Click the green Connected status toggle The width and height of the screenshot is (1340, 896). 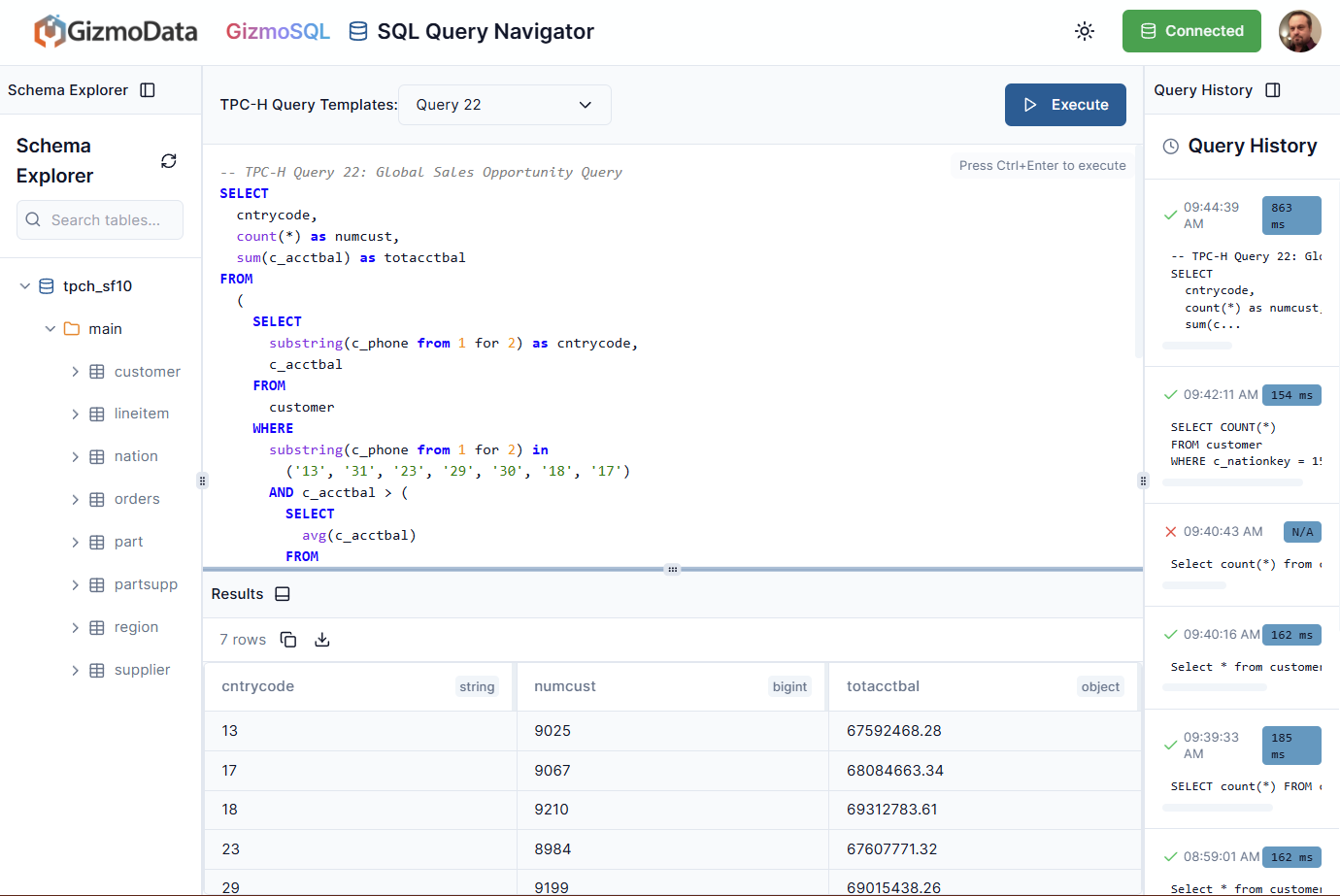click(1191, 30)
